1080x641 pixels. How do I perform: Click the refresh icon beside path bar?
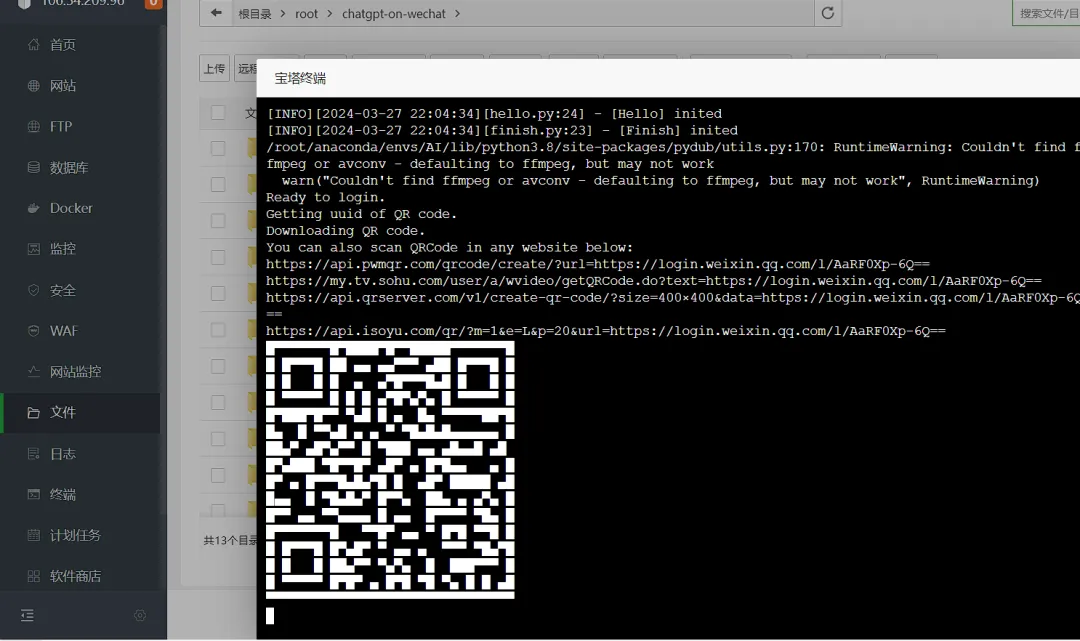[828, 13]
